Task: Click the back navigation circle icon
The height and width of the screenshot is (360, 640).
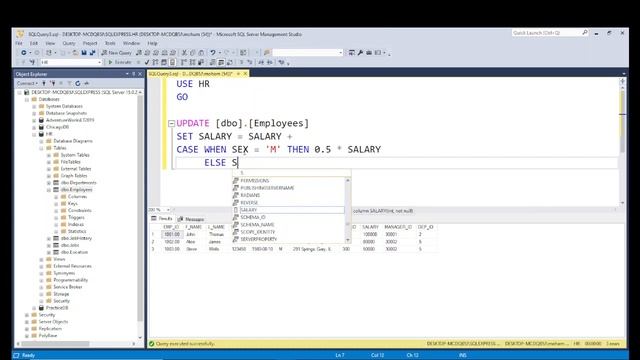Action: click(x=24, y=53)
